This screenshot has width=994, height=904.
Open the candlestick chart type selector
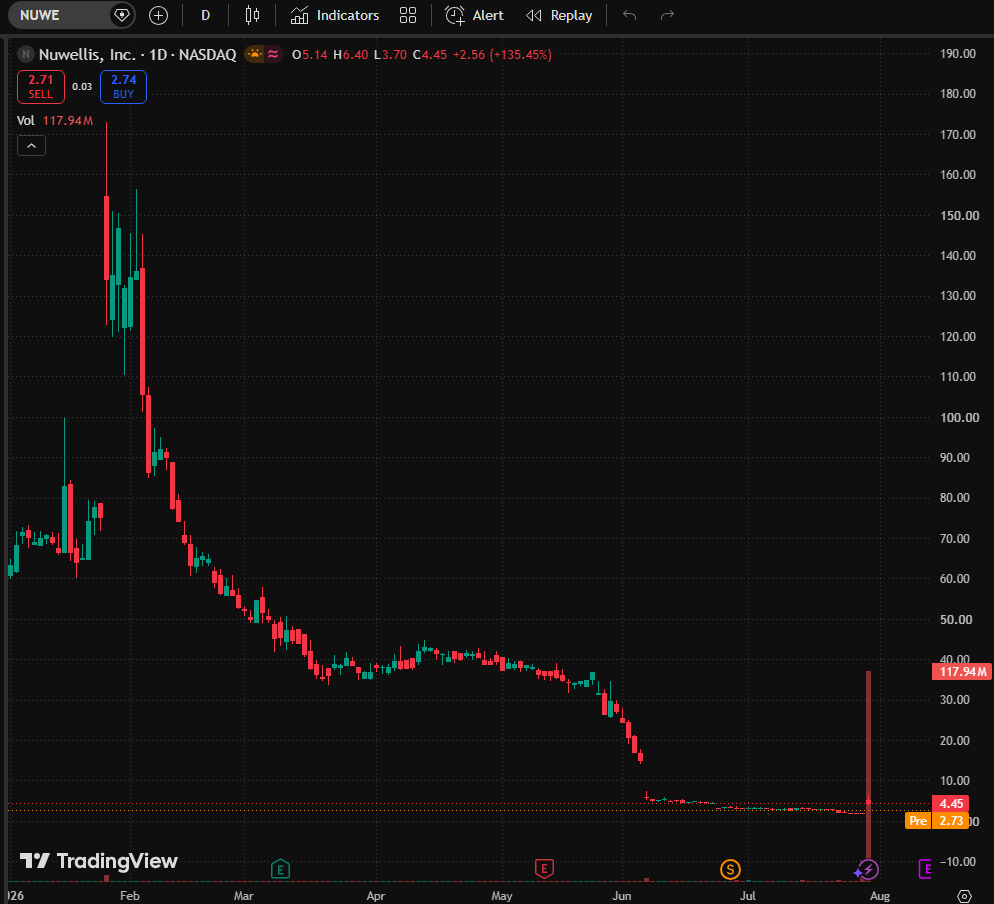tap(252, 15)
